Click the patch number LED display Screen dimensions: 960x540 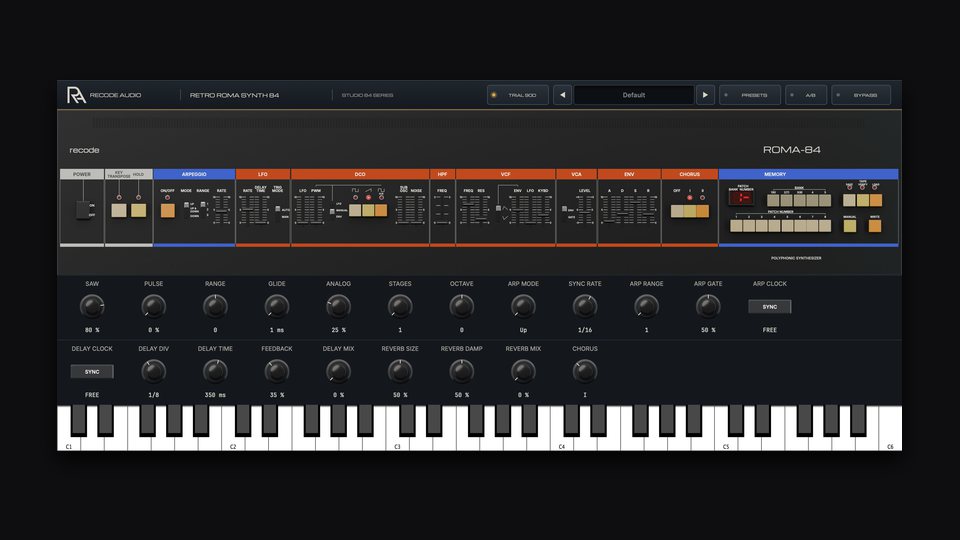pos(741,197)
